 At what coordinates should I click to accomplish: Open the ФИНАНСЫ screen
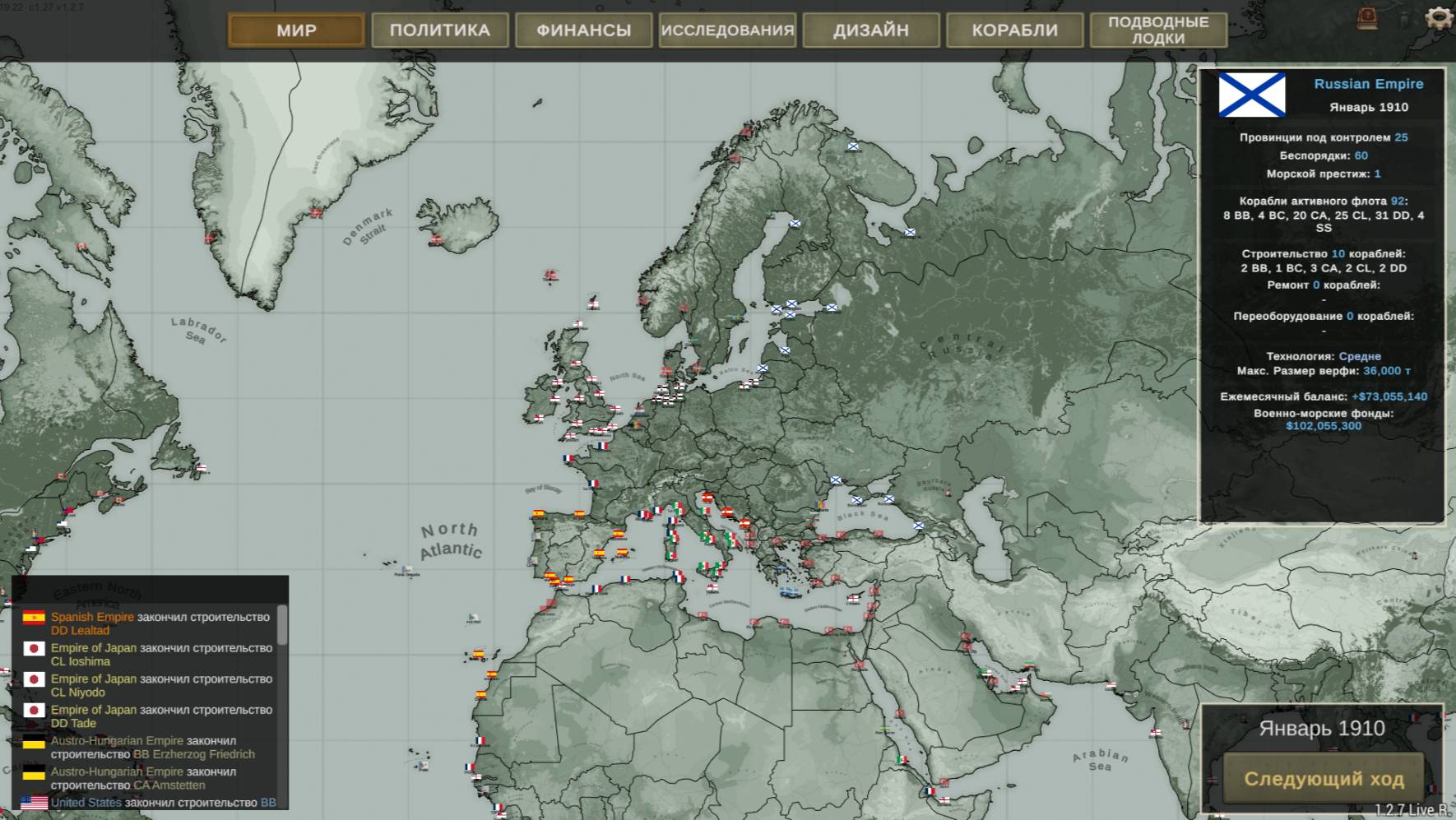[583, 30]
